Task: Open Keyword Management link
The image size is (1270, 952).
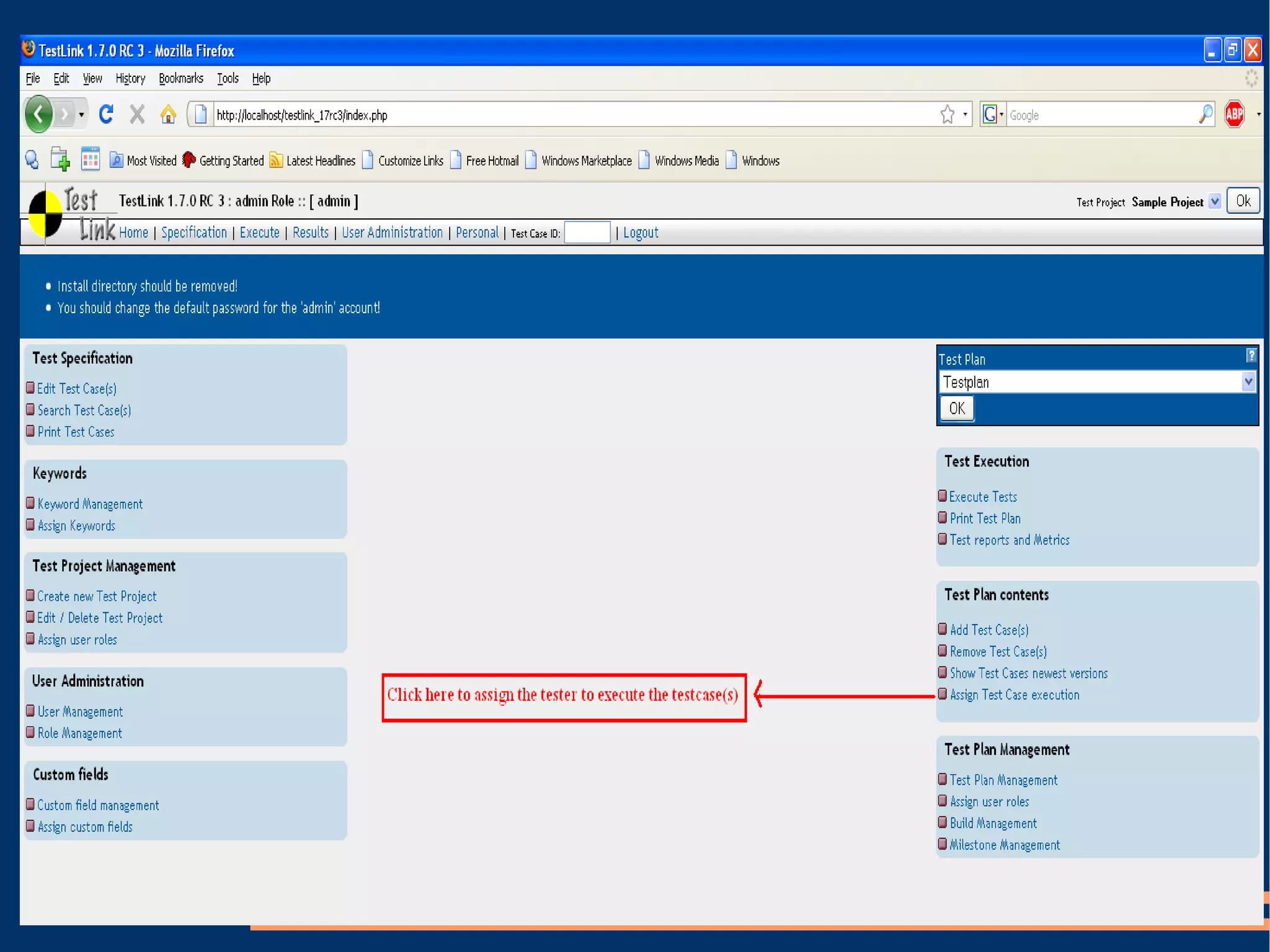Action: click(x=90, y=504)
